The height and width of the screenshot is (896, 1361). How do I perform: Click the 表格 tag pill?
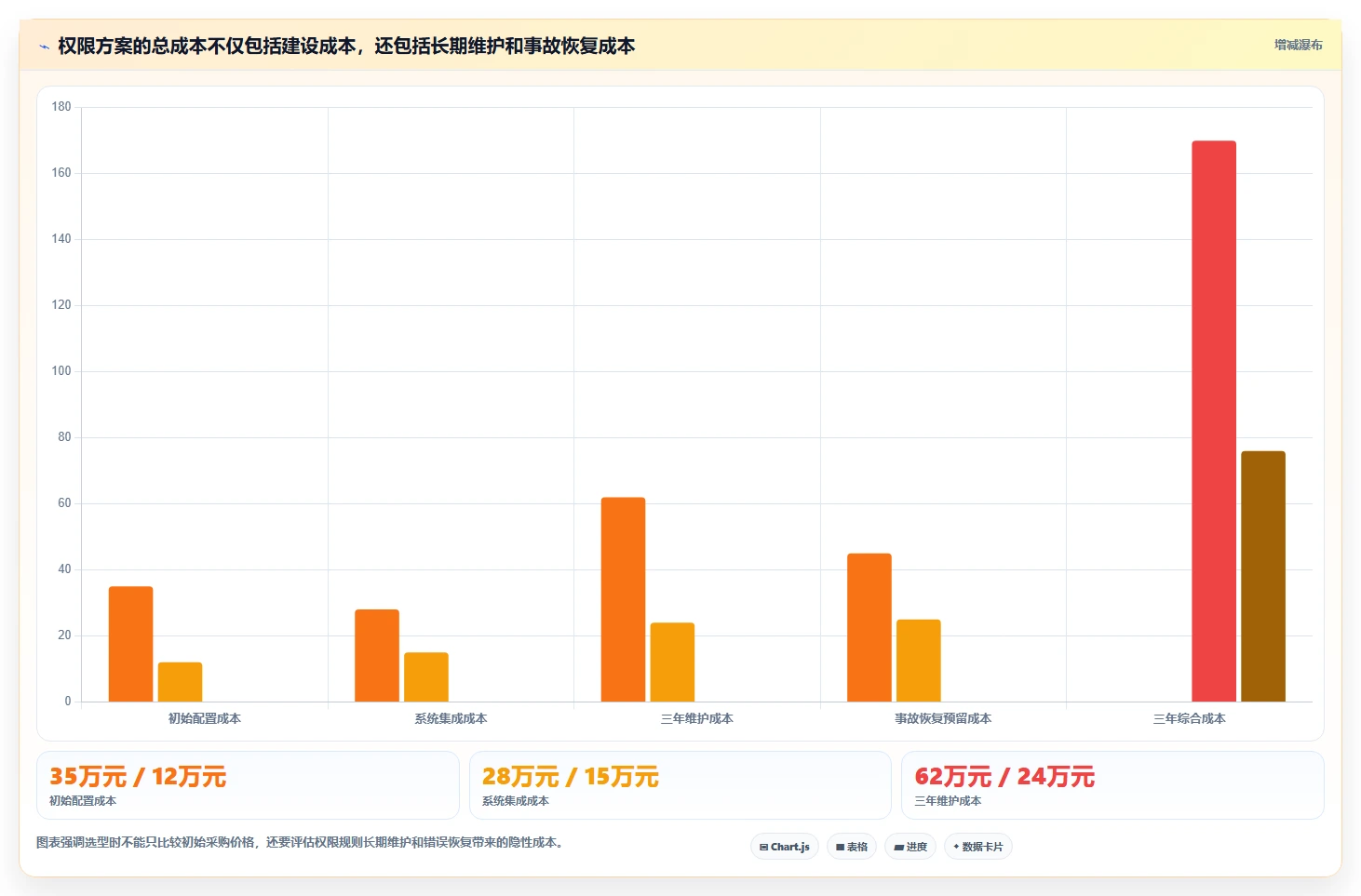pos(852,847)
